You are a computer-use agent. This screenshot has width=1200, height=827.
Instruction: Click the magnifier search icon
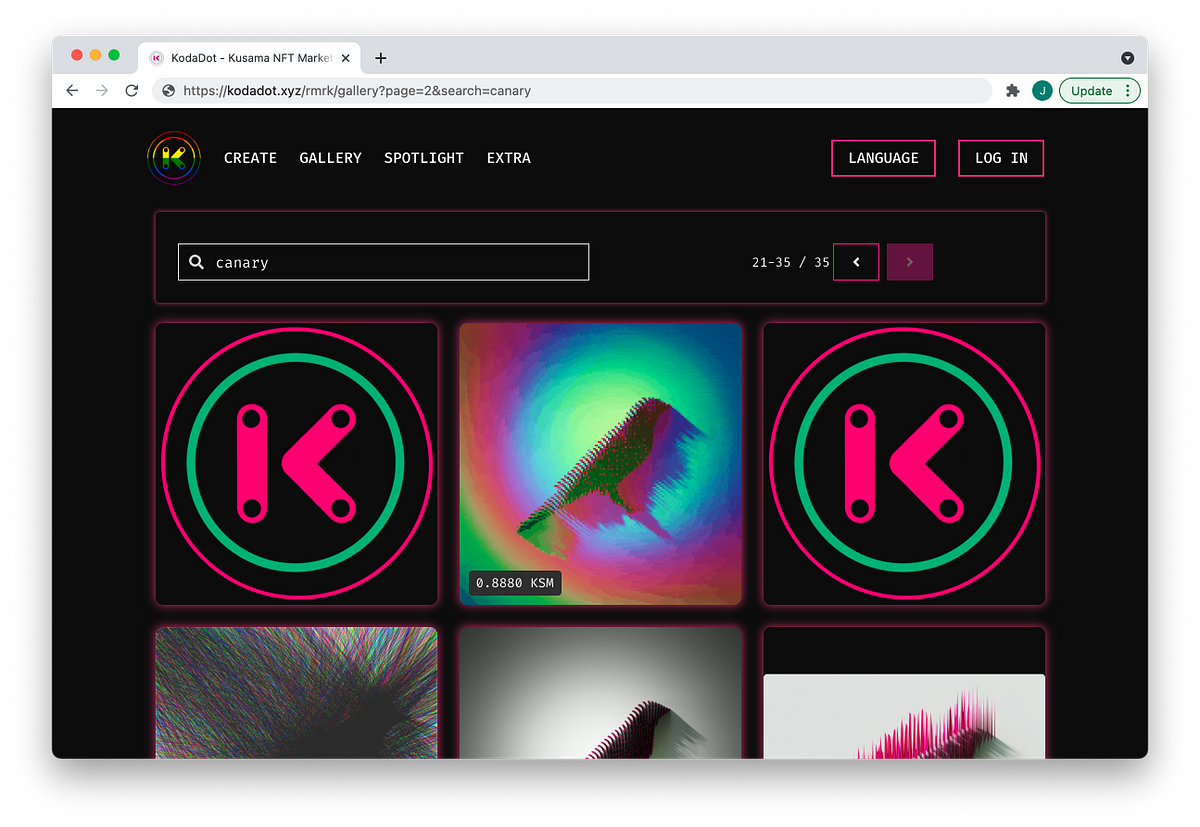(x=197, y=262)
